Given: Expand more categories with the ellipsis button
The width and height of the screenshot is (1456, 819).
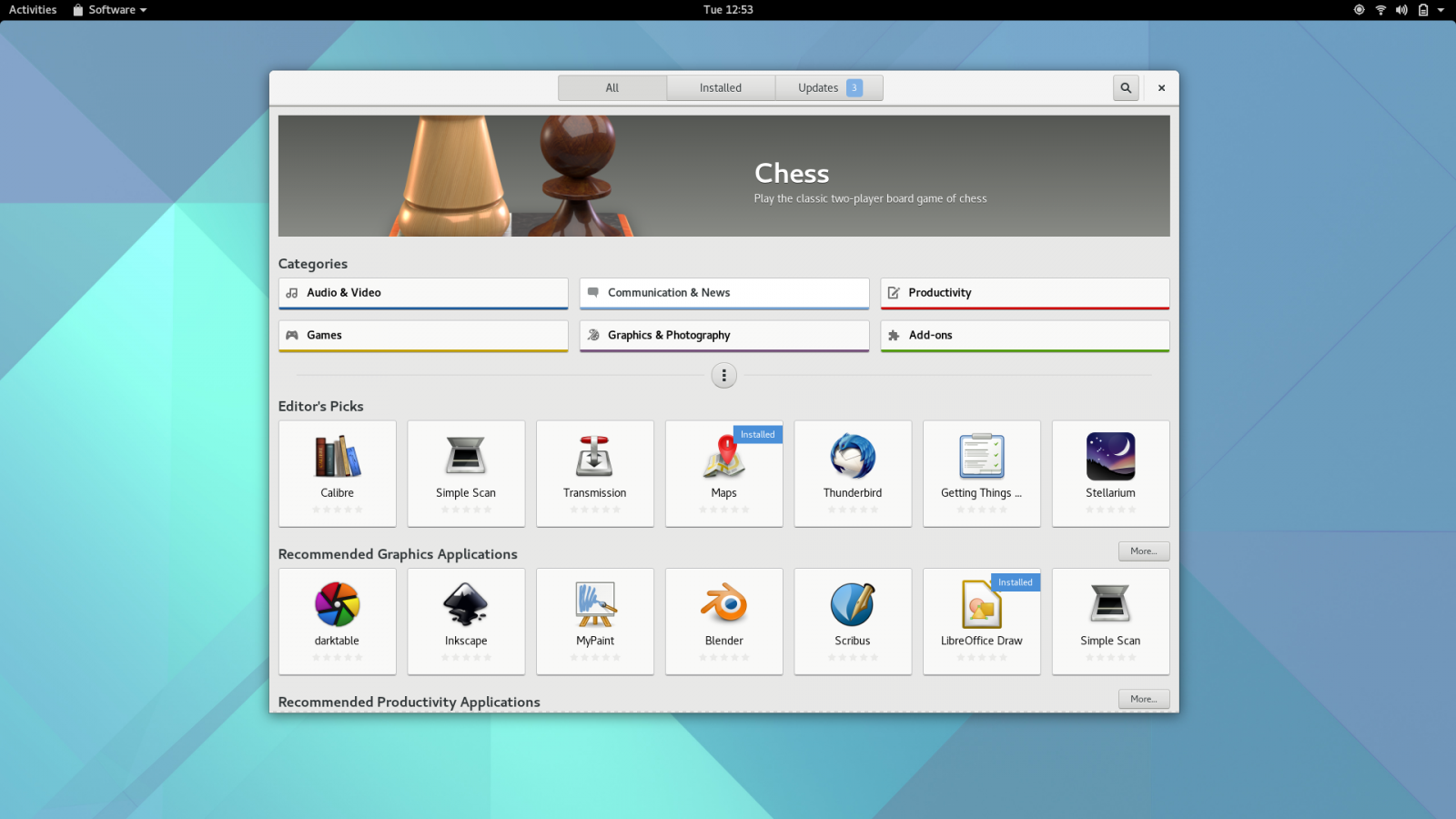Looking at the screenshot, I should pos(723,375).
